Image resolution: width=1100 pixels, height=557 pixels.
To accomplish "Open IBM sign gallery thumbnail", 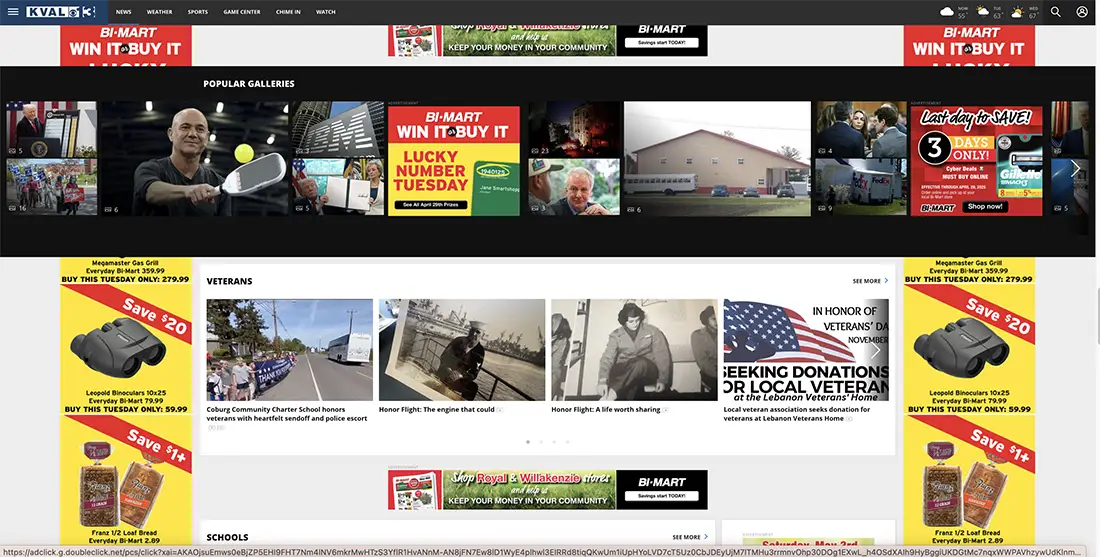I will [338, 129].
